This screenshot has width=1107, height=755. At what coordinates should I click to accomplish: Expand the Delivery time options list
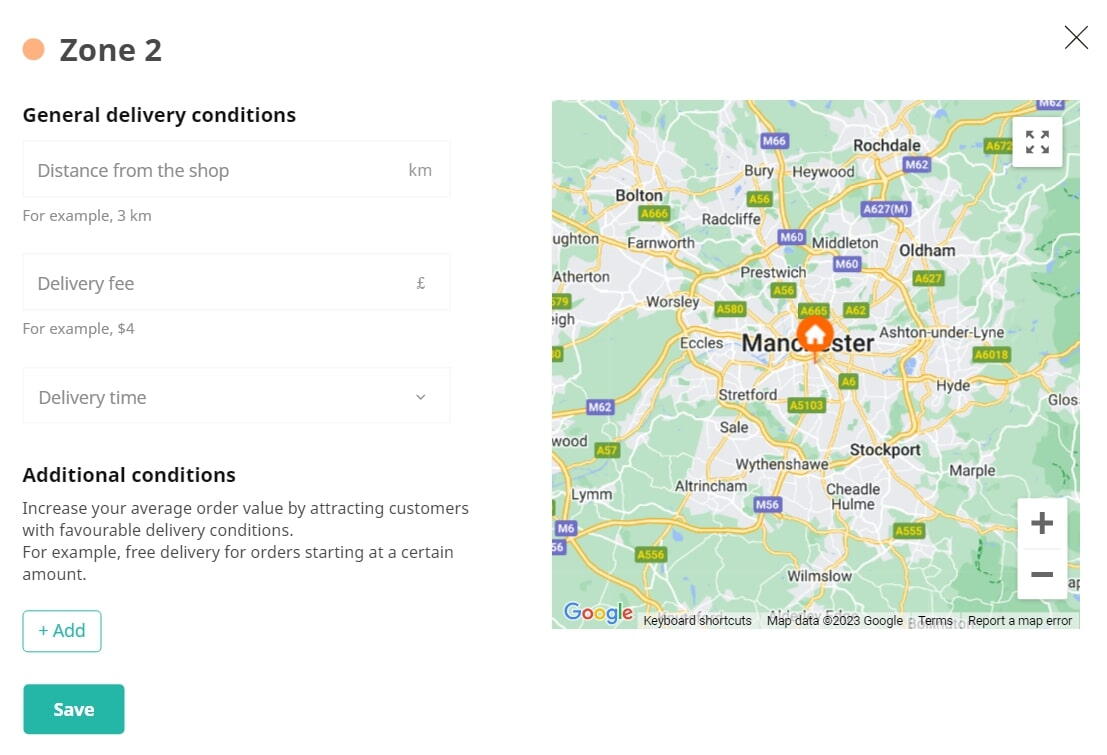point(236,395)
